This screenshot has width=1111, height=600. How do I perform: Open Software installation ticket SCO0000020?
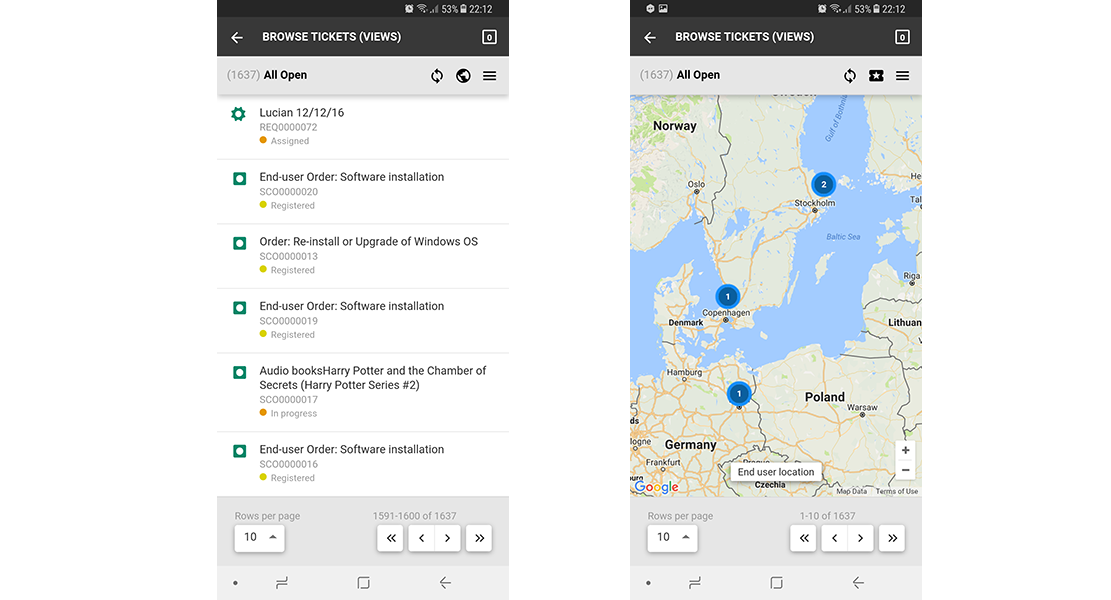[363, 191]
